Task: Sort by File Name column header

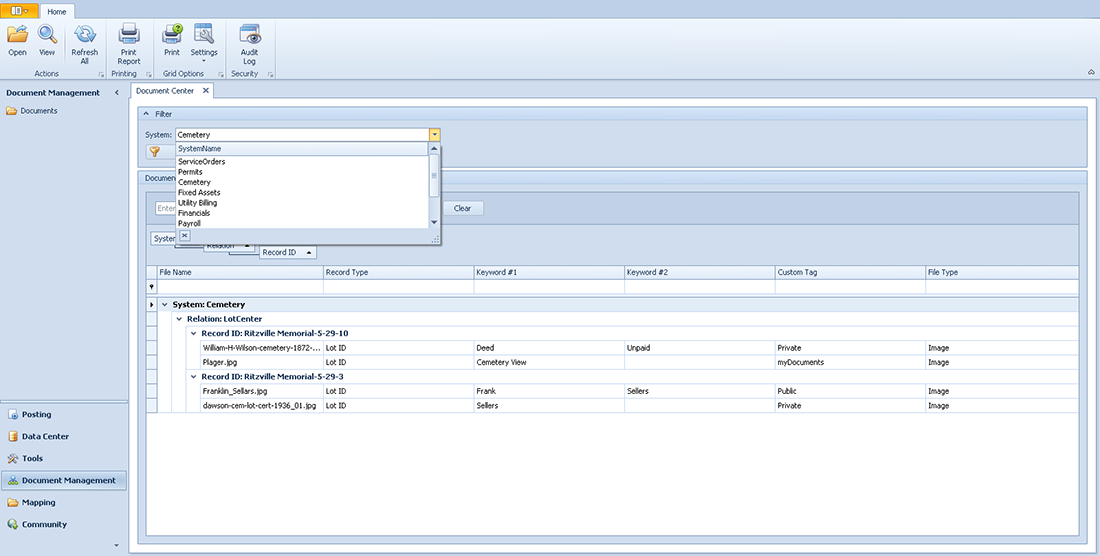Action: click(240, 272)
